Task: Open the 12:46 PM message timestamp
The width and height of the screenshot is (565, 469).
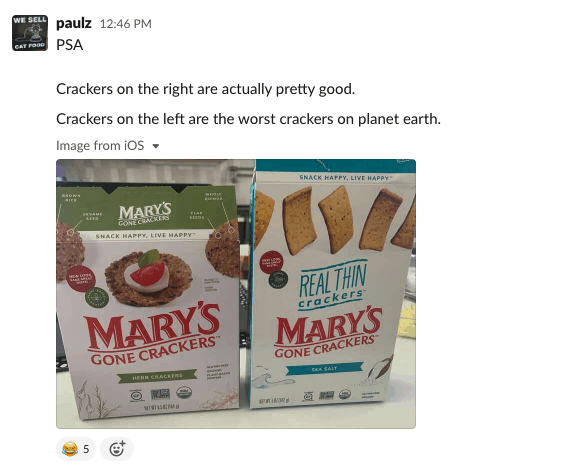Action: point(125,24)
